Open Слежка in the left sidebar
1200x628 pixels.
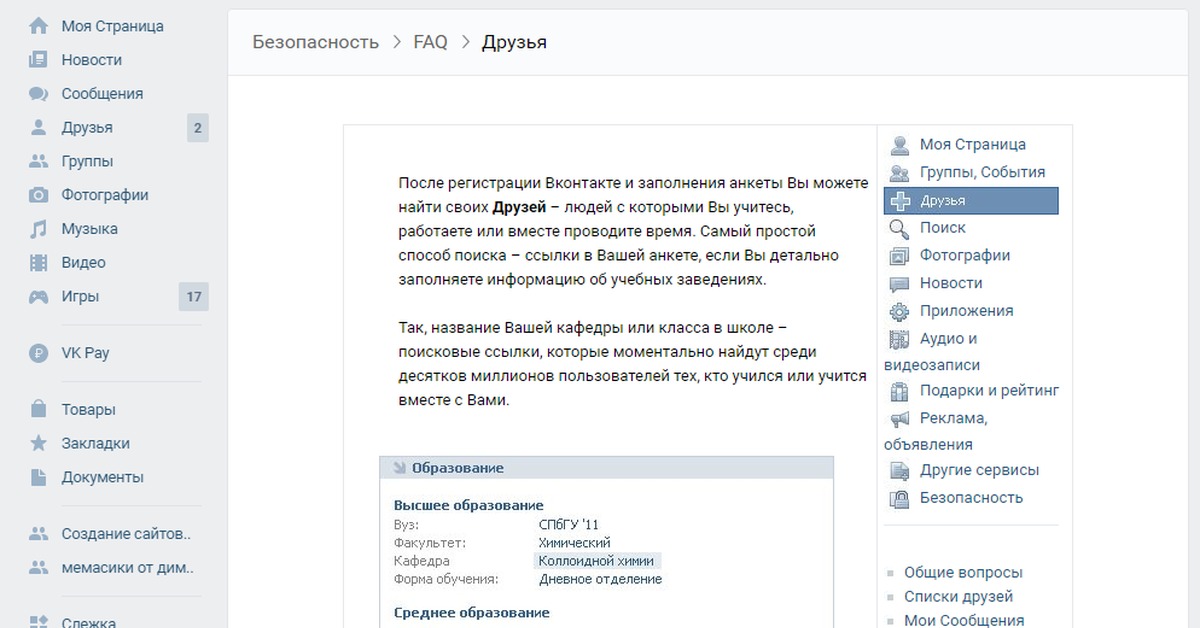[89, 622]
